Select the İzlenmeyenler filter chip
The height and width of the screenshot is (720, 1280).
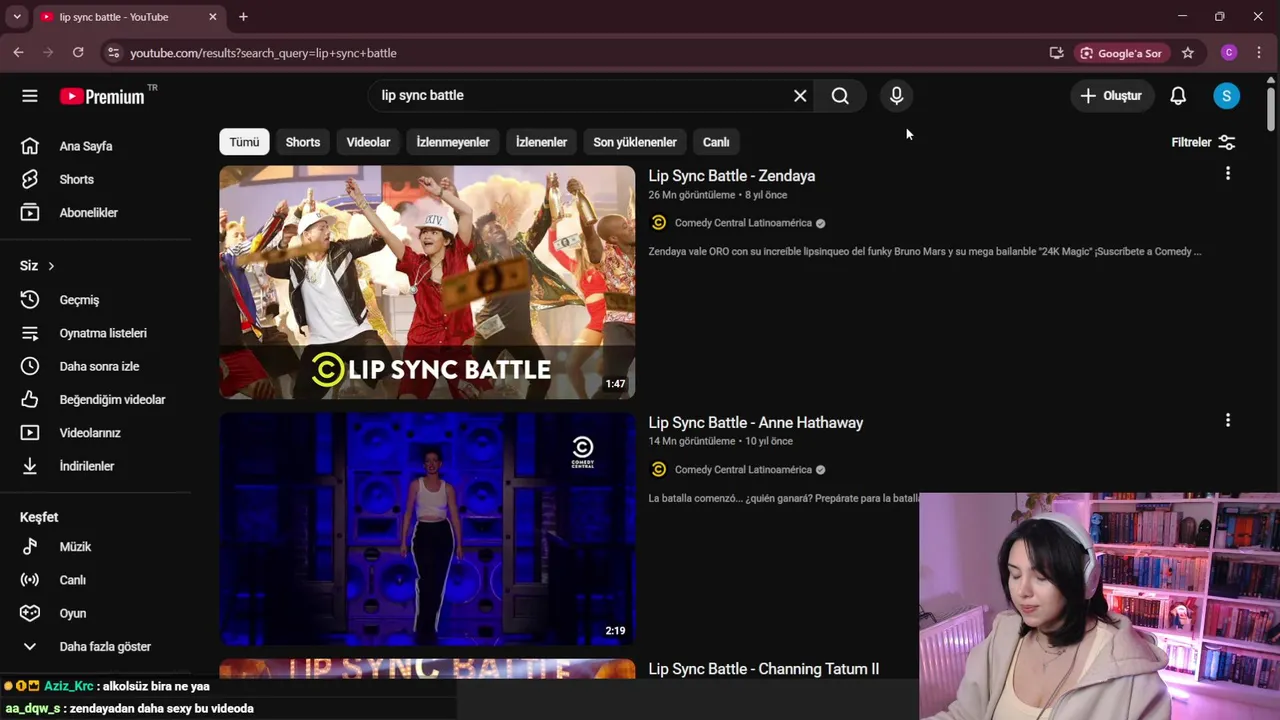[x=453, y=142]
